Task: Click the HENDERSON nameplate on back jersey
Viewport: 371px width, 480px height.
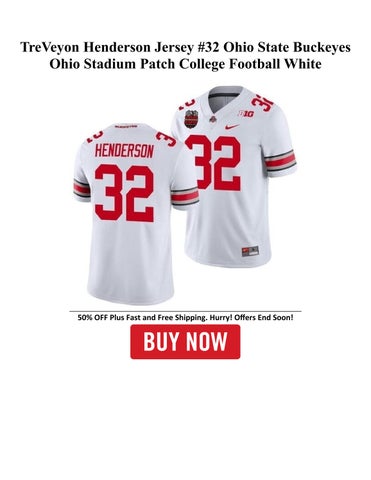Action: pos(124,151)
